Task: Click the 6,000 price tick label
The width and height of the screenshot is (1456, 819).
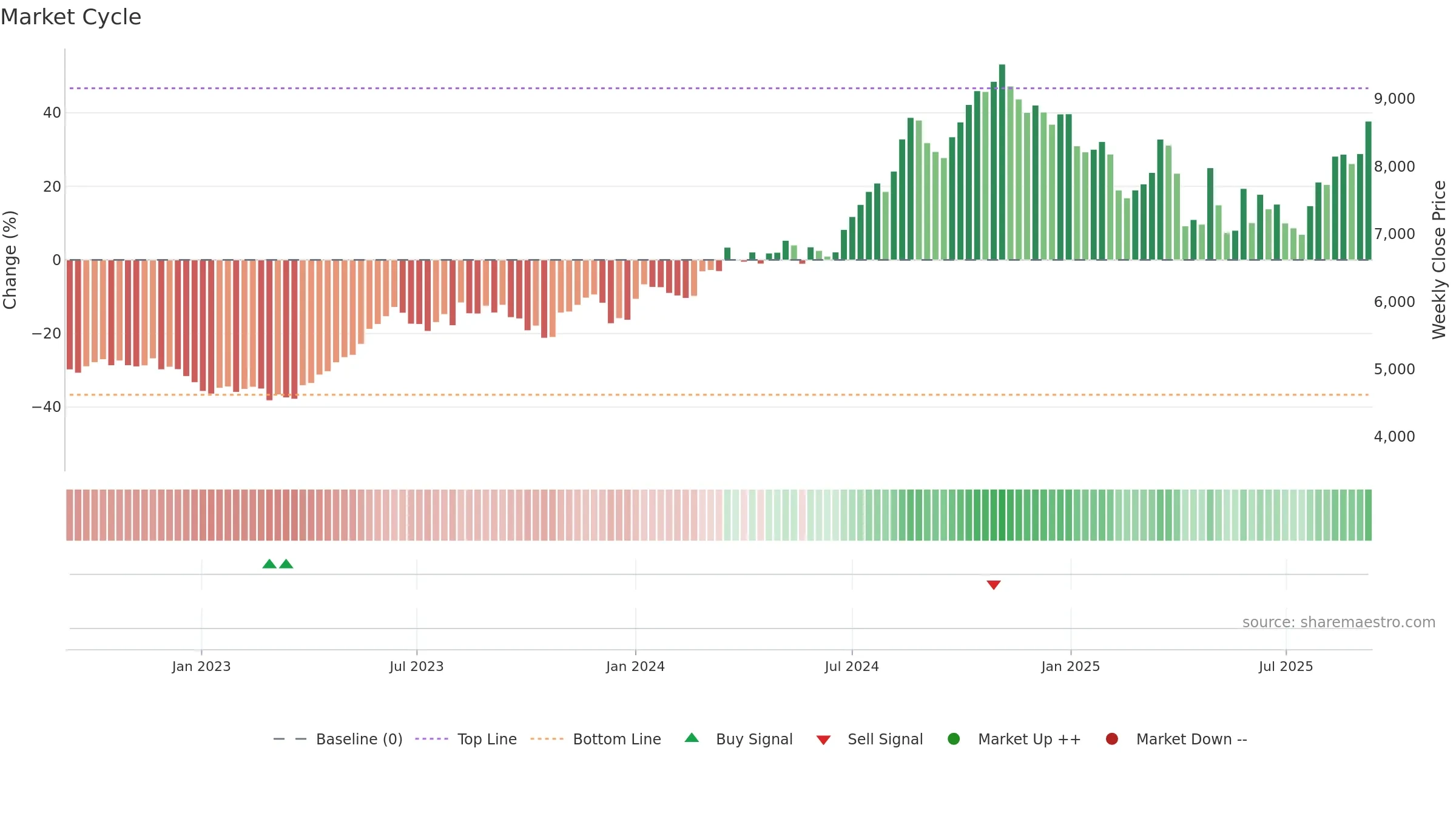Action: [x=1395, y=302]
